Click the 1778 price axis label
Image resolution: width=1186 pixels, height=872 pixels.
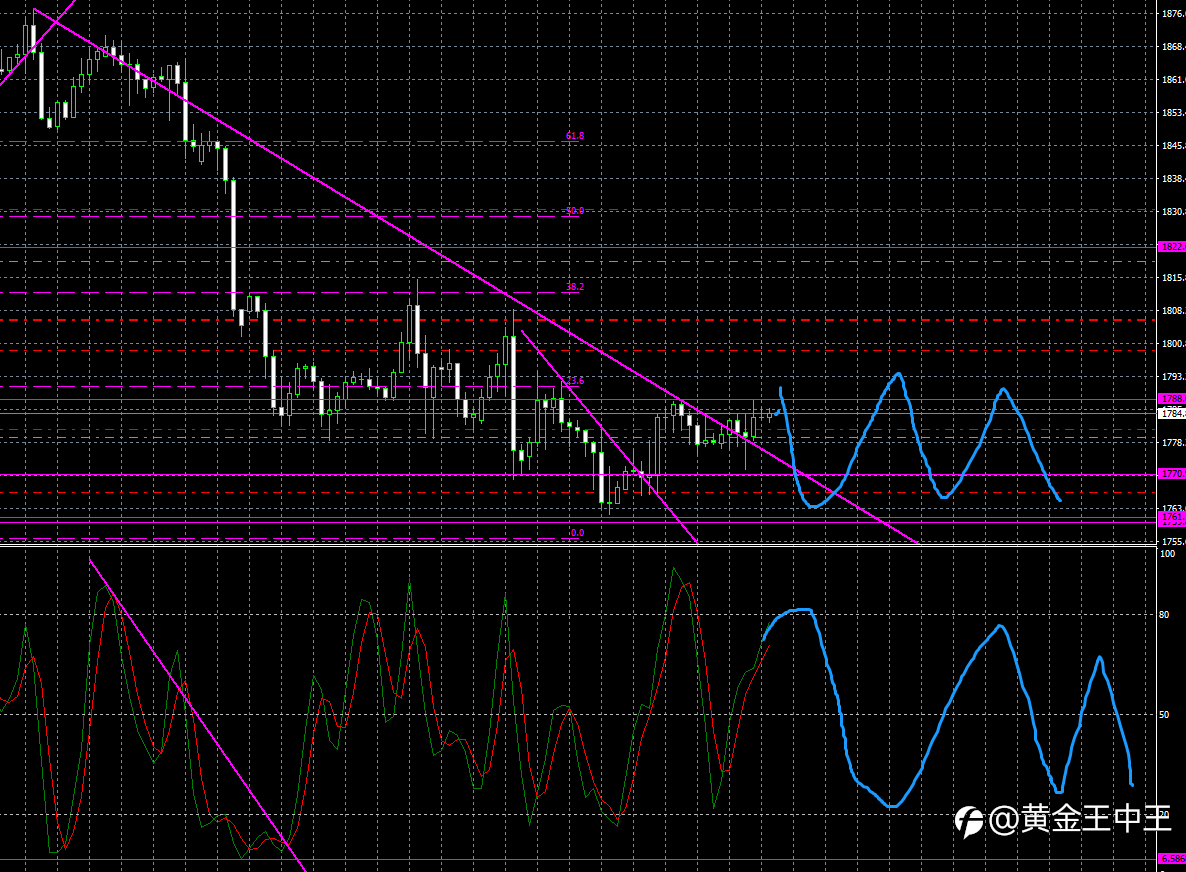point(1173,442)
